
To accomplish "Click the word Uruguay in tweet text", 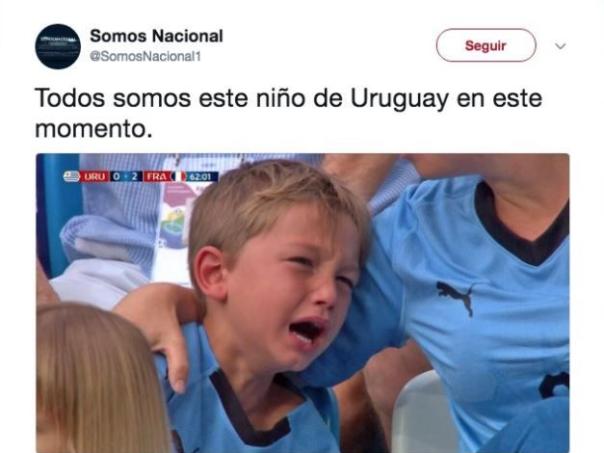I will point(400,98).
